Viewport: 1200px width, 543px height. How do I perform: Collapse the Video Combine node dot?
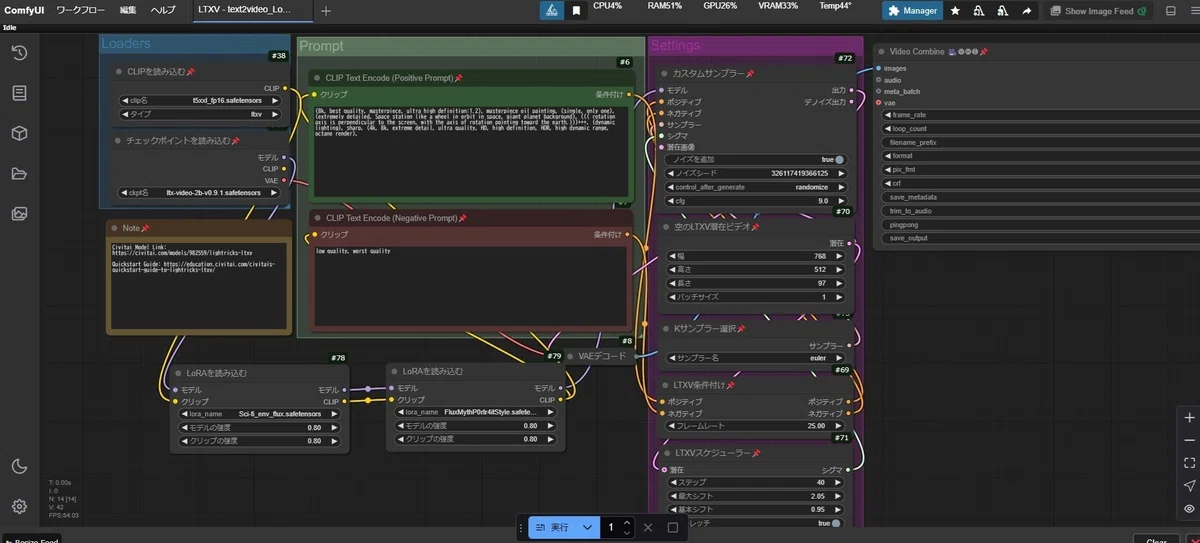[881, 51]
